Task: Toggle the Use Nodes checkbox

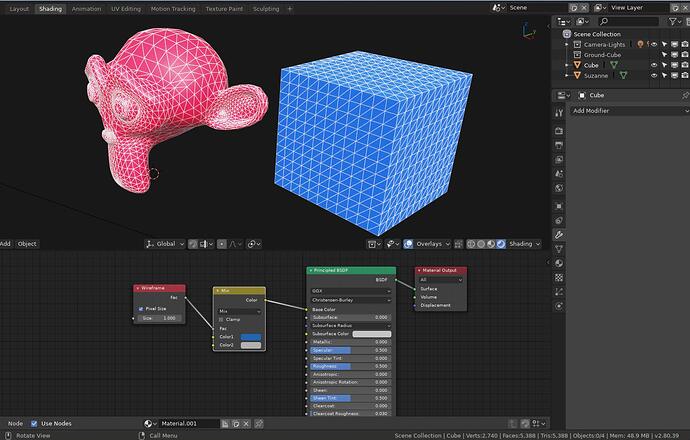Action: point(34,424)
